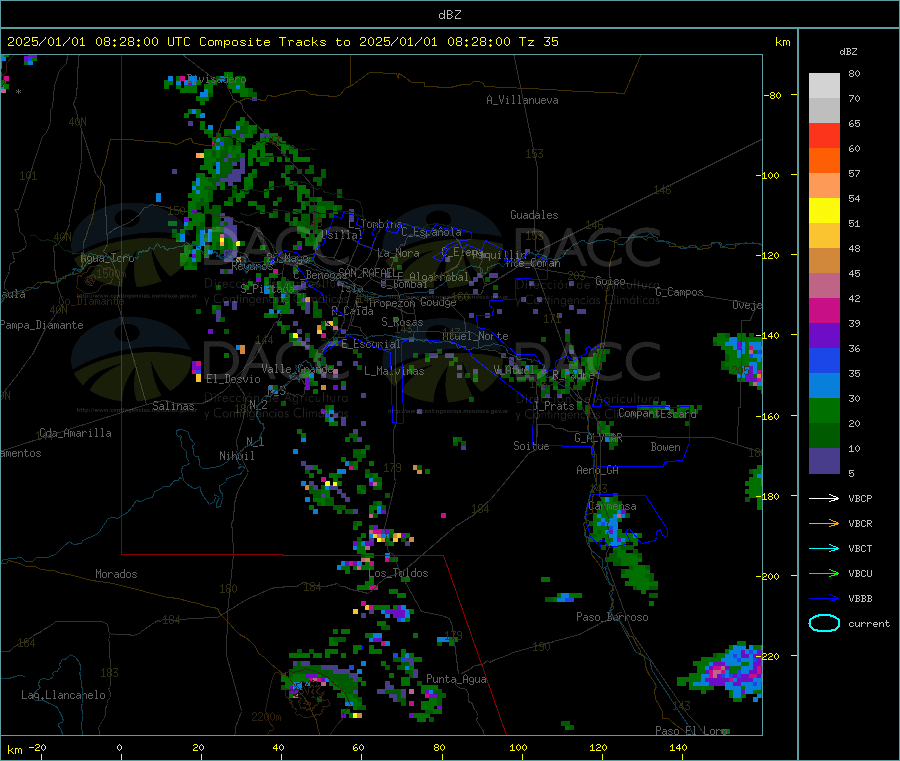Select the royal blue 35-36 dBZ swatch
Screen dimensions: 900x761
[824, 360]
